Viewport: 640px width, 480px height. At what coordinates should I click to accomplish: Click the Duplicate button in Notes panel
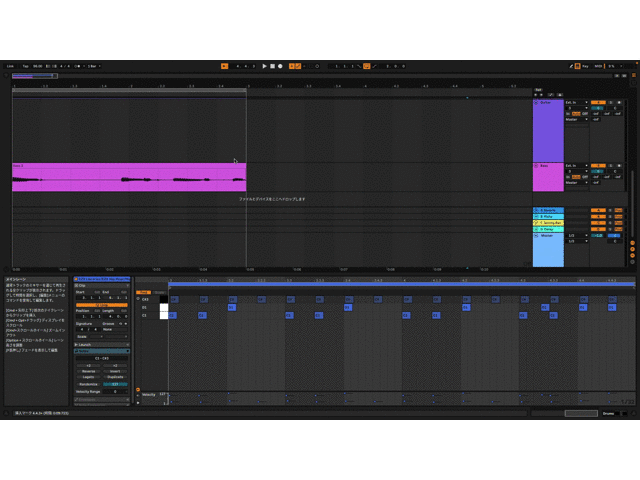(x=115, y=377)
